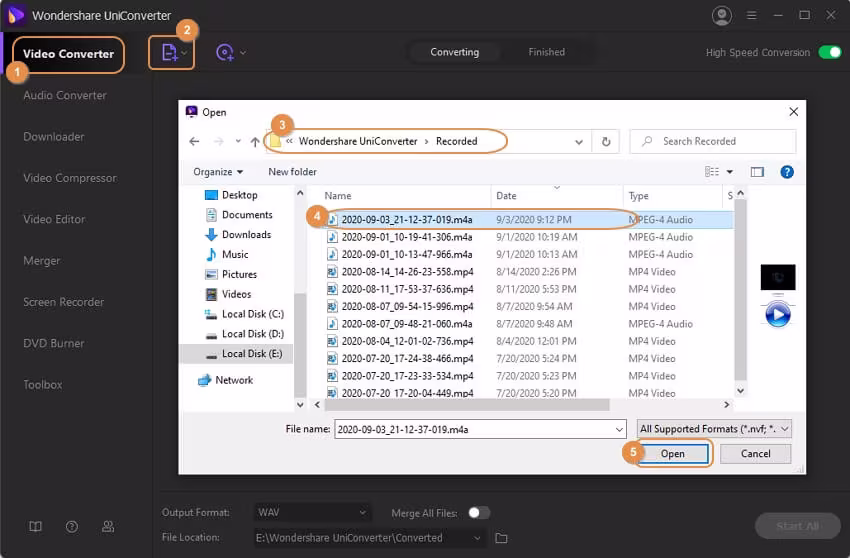
Task: Select Downloads in navigation pane
Action: point(238,234)
